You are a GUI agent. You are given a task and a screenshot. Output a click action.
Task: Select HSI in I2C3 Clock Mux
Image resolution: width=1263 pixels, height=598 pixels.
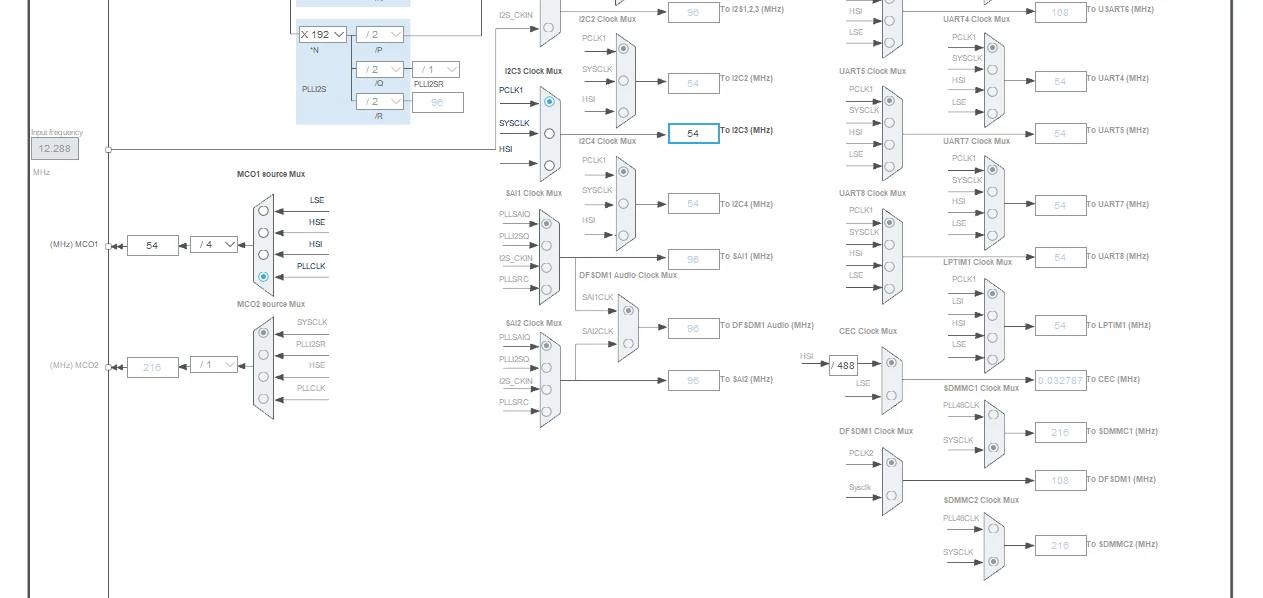[549, 166]
